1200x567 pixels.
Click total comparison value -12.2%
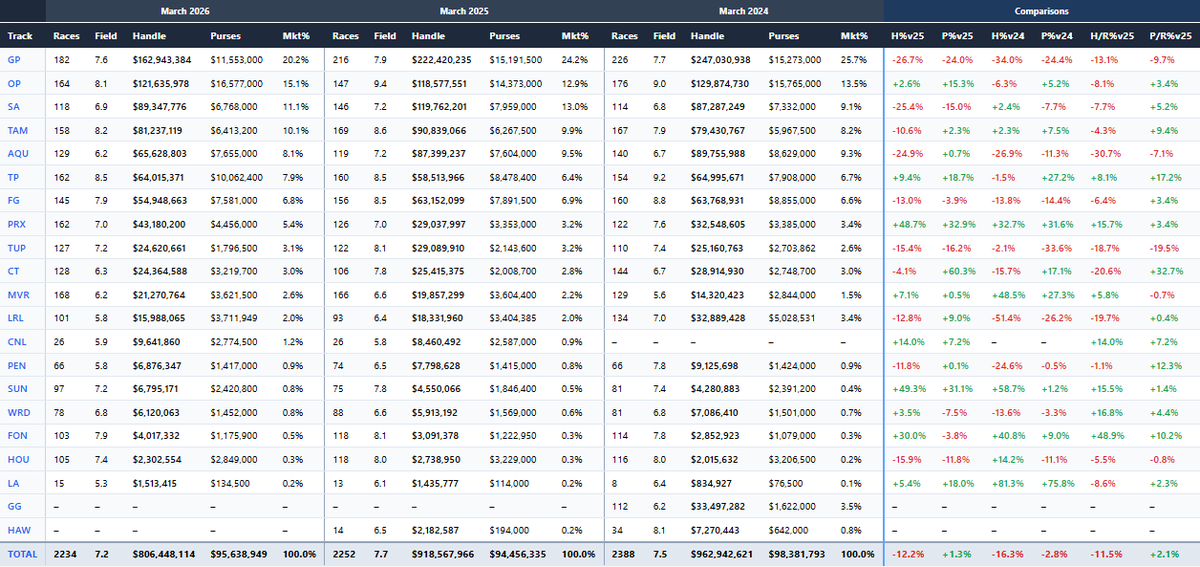tap(906, 553)
